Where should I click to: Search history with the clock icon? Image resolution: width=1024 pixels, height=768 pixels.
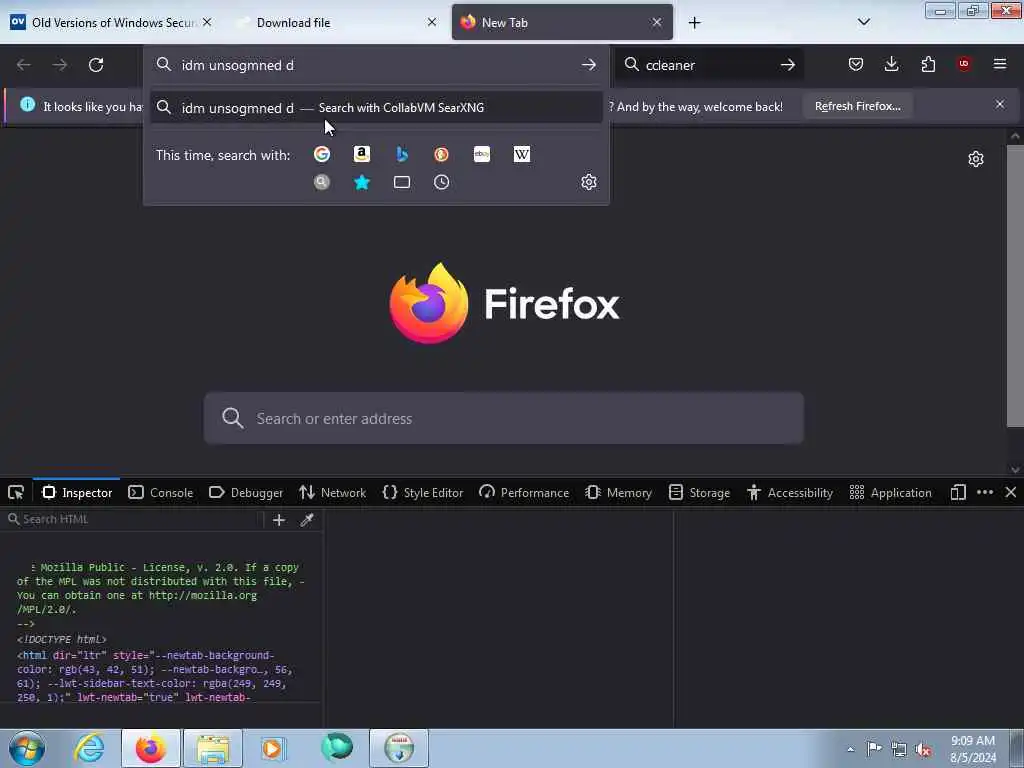(441, 182)
